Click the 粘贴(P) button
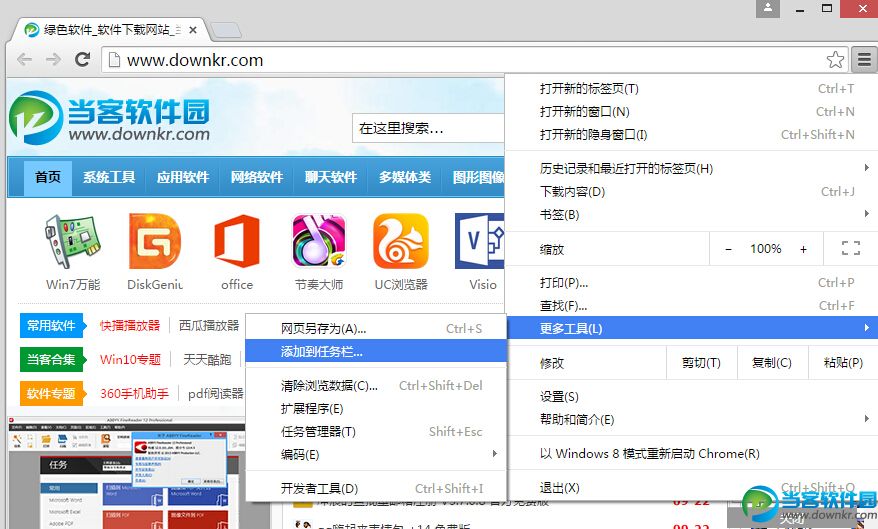Viewport: 878px width, 529px height. (843, 363)
